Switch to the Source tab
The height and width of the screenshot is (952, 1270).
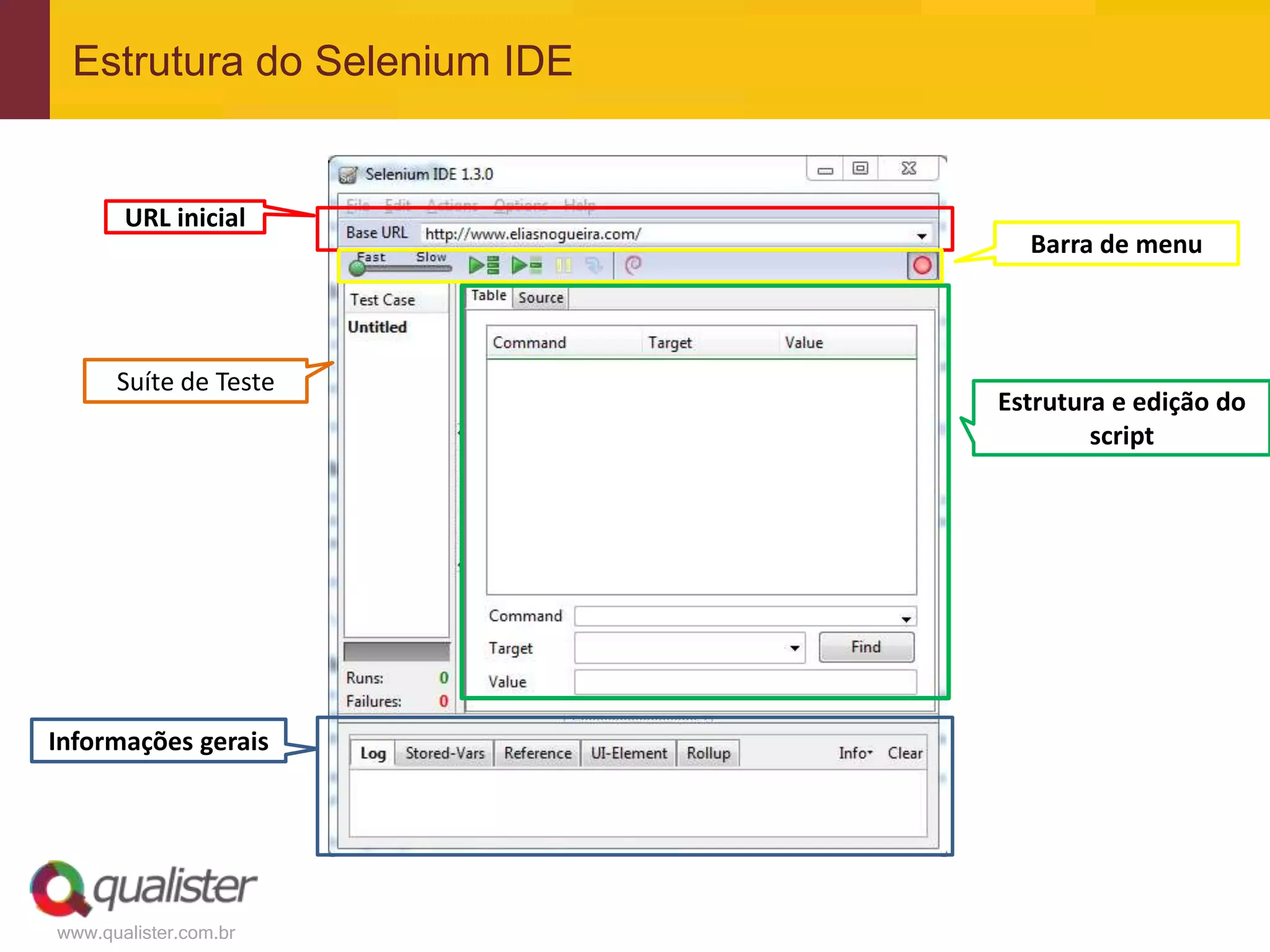pyautogui.click(x=541, y=298)
